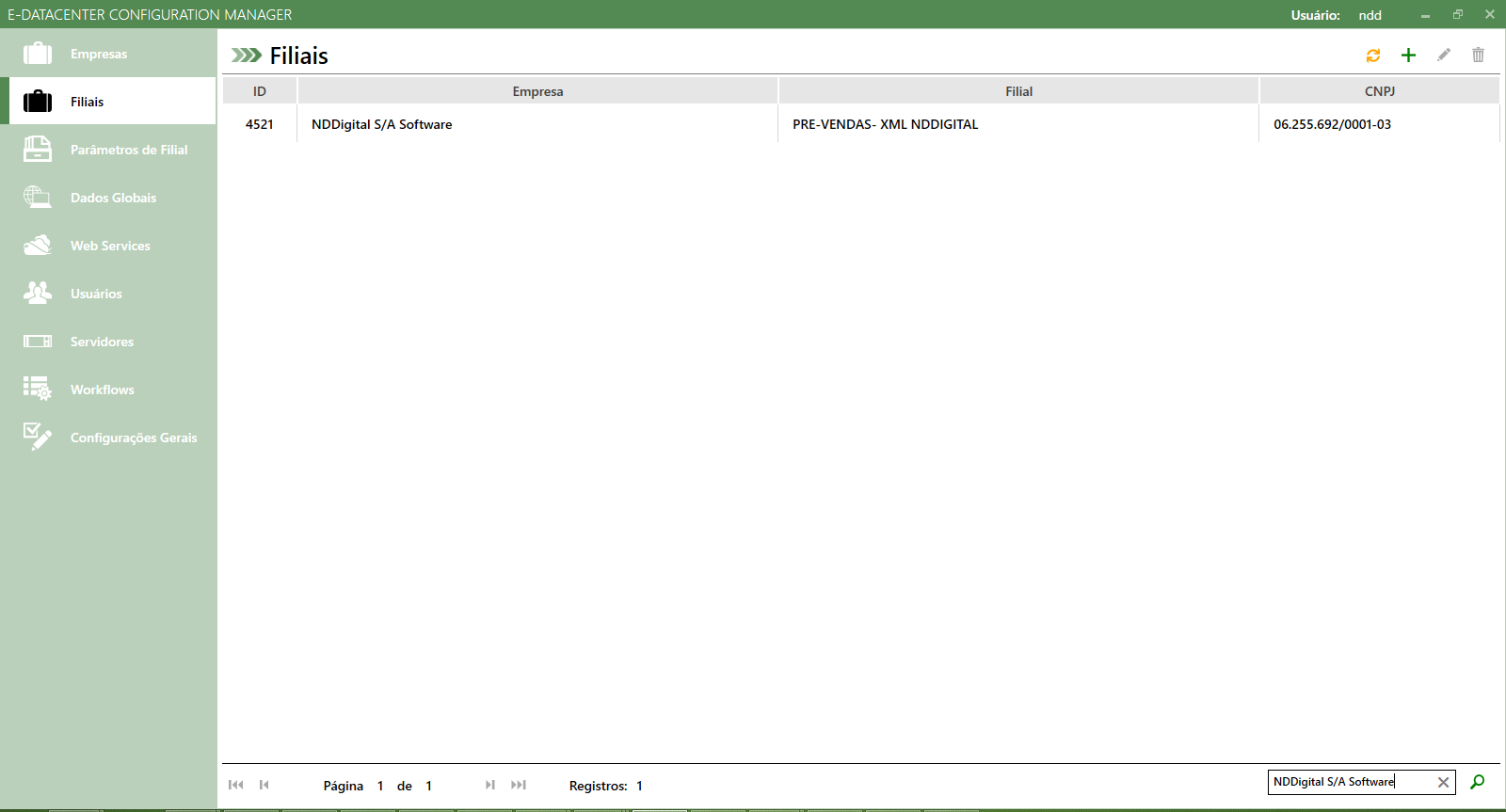Click the Dados Globais globe icon
This screenshot has width=1506, height=812.
[x=38, y=197]
